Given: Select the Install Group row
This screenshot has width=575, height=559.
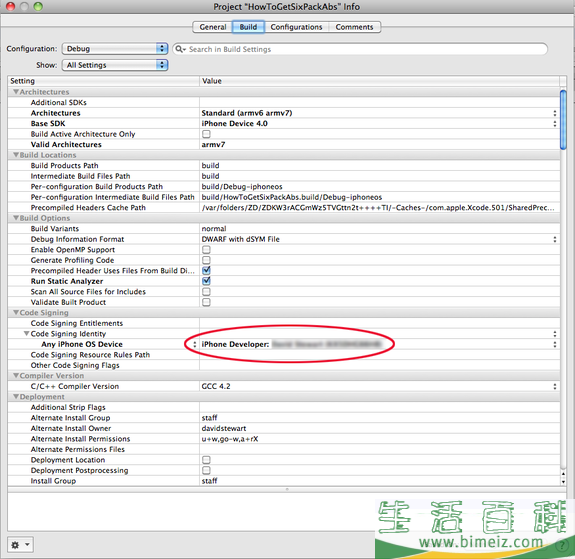Looking at the screenshot, I should 284,481.
